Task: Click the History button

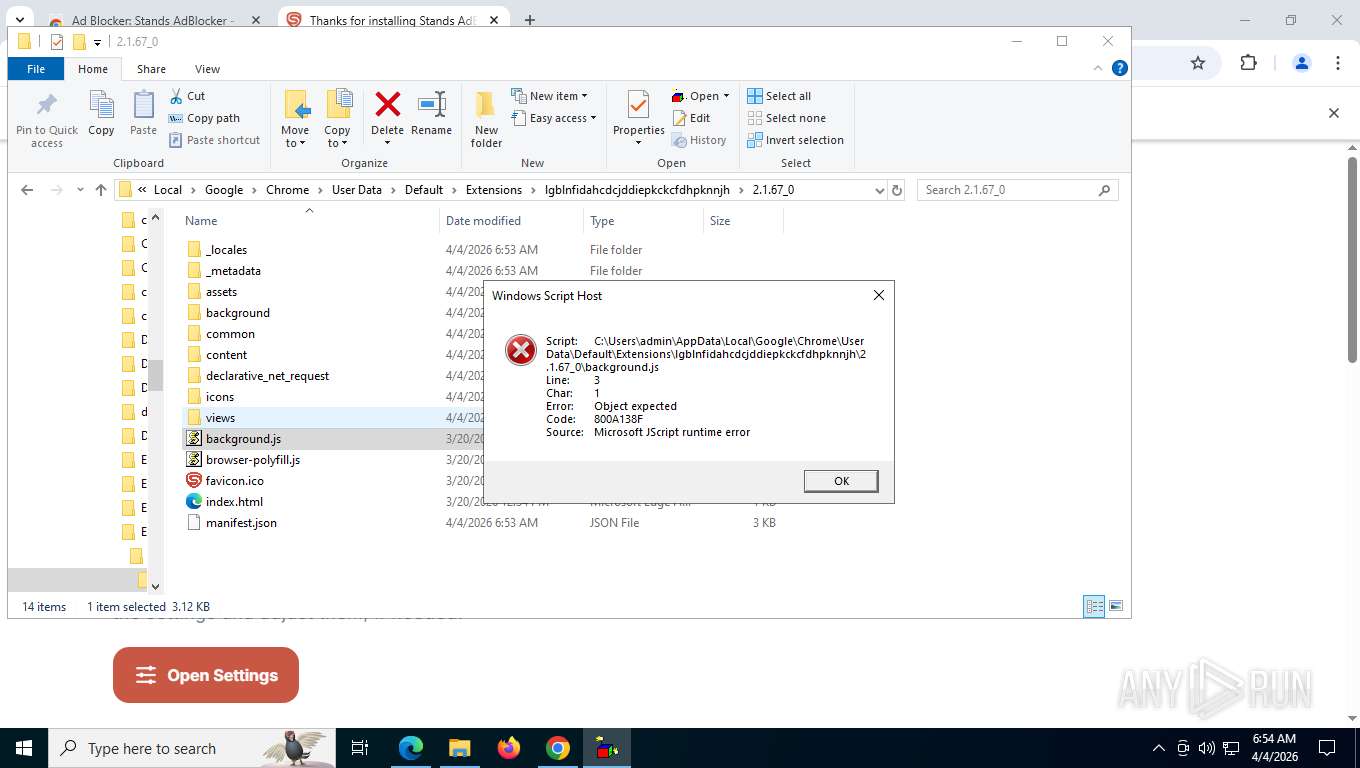Action: click(698, 140)
